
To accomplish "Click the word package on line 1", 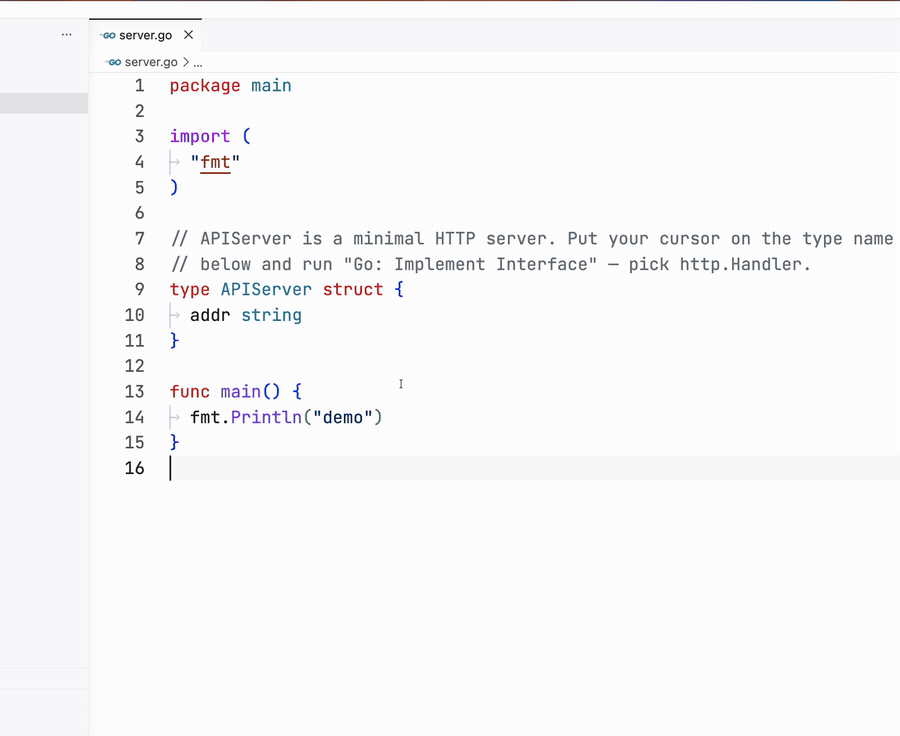I will click(x=205, y=86).
